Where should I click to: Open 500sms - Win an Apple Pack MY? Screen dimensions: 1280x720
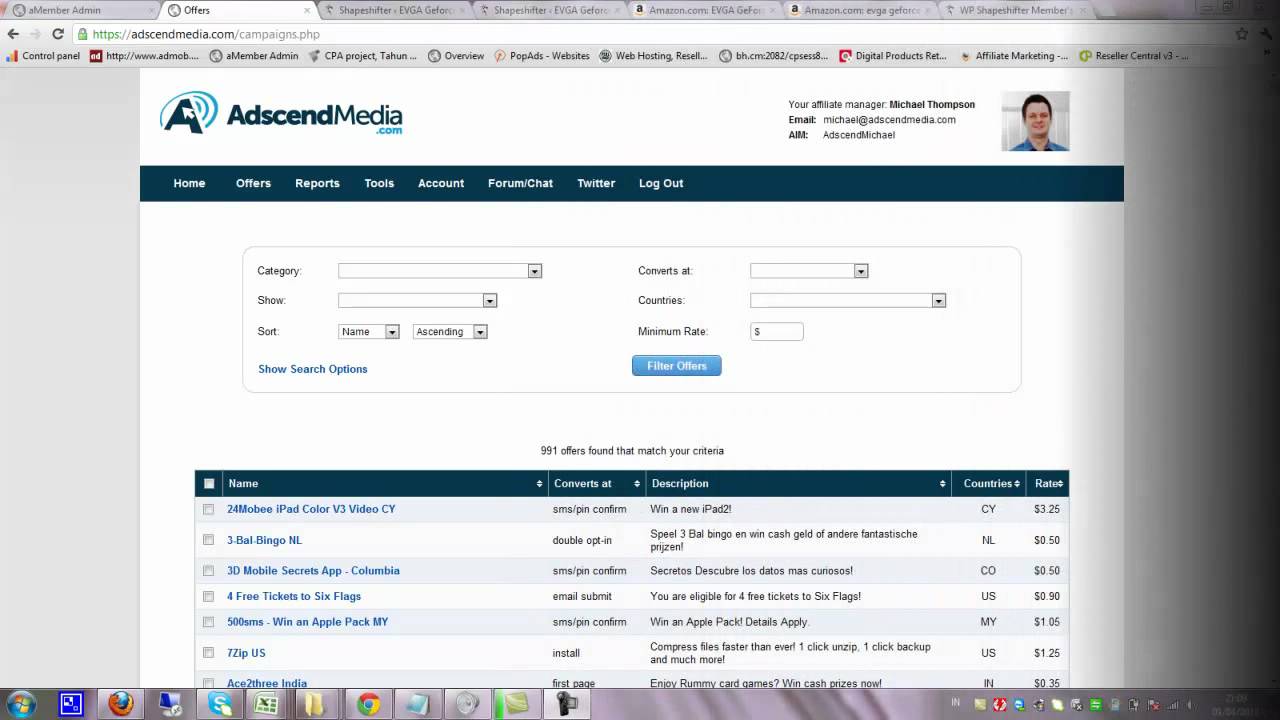(307, 622)
